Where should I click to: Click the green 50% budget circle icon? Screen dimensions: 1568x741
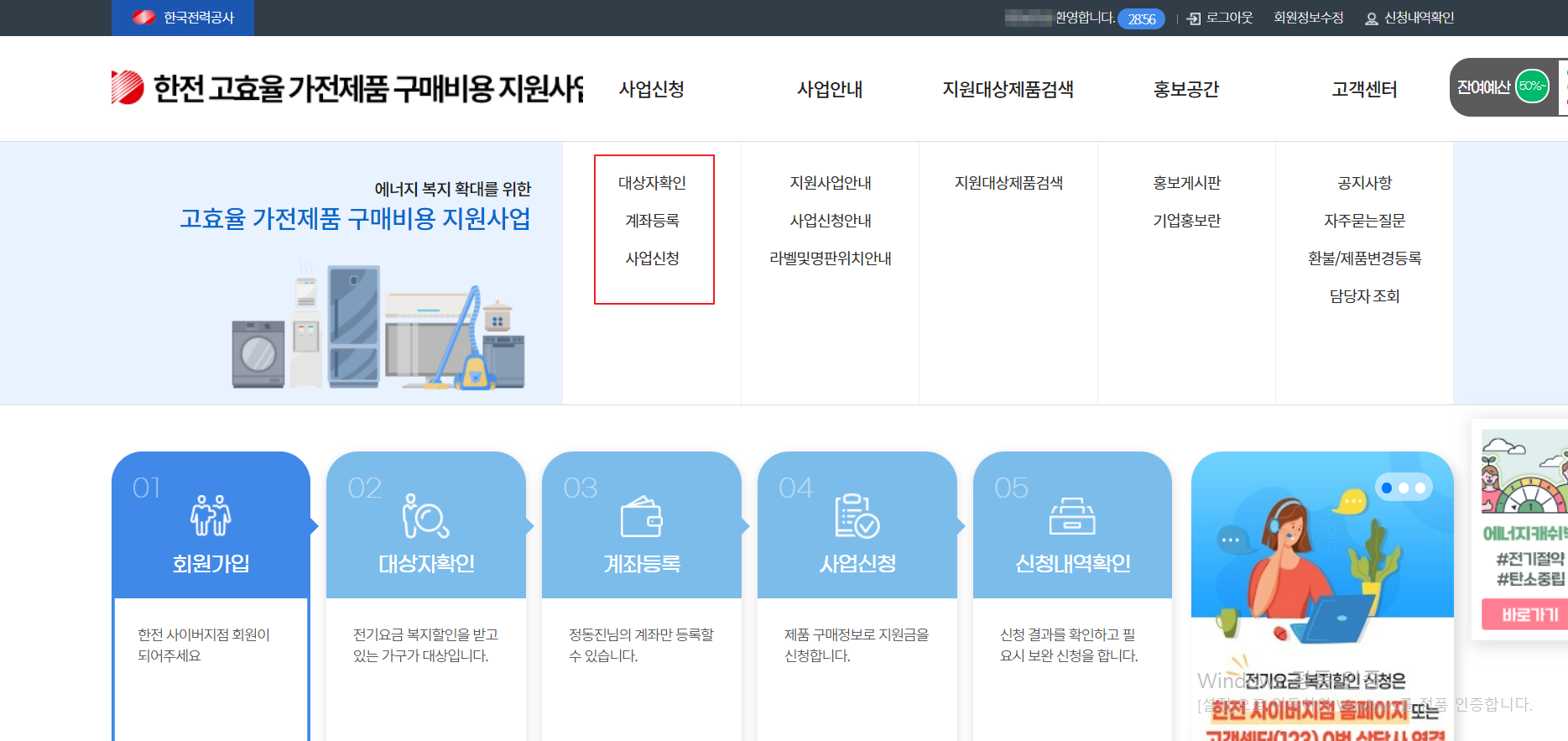[1532, 86]
